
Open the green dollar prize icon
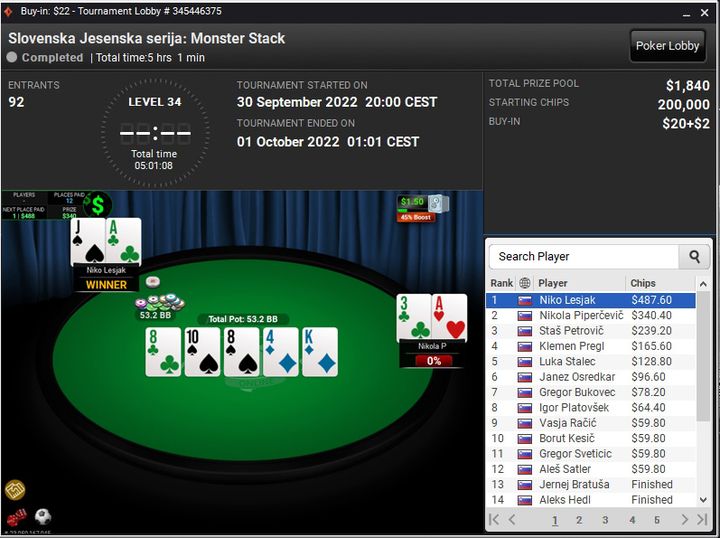coord(97,205)
